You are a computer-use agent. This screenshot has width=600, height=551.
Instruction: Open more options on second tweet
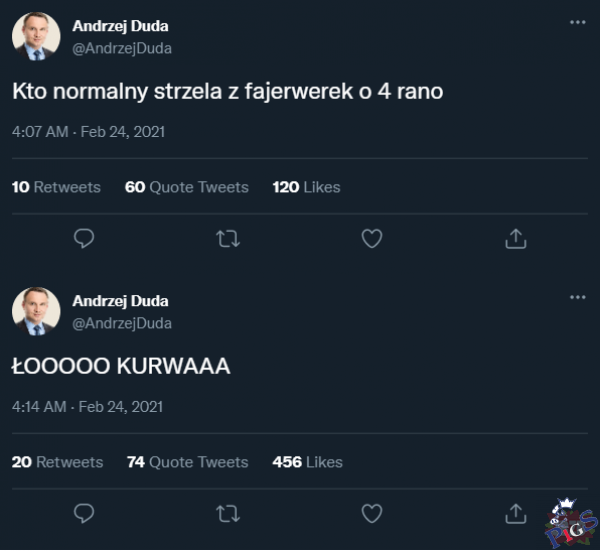click(x=577, y=297)
